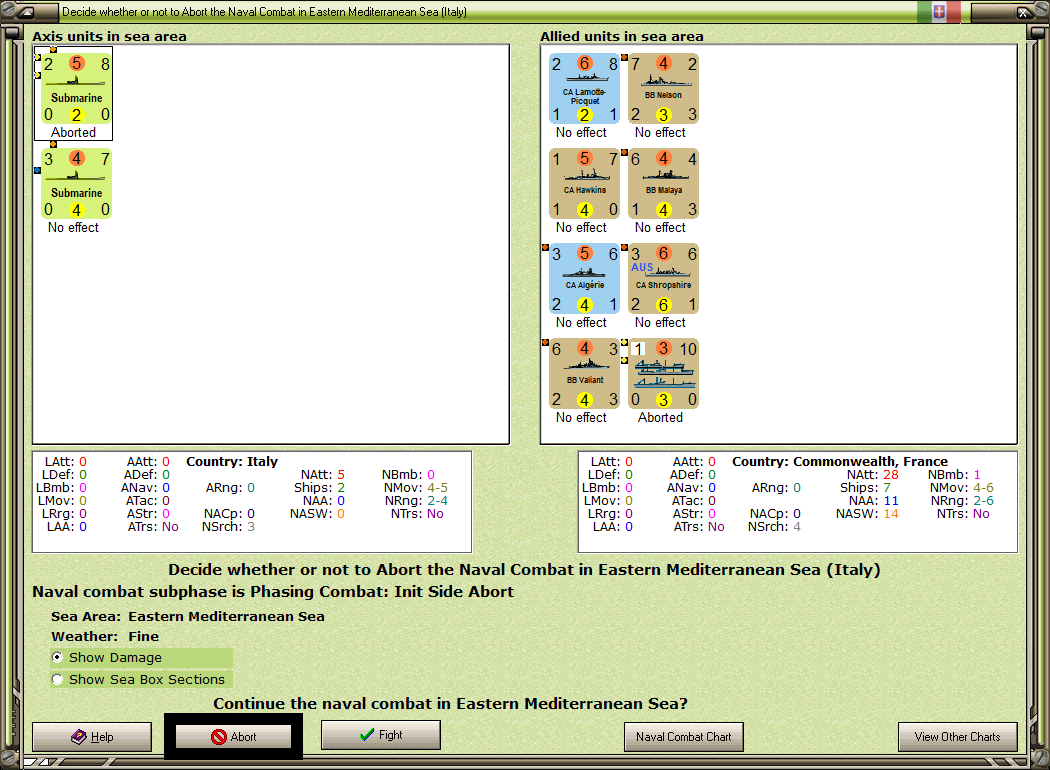Click the Italy NSrch value 3
Image resolution: width=1050 pixels, height=770 pixels.
[x=251, y=527]
